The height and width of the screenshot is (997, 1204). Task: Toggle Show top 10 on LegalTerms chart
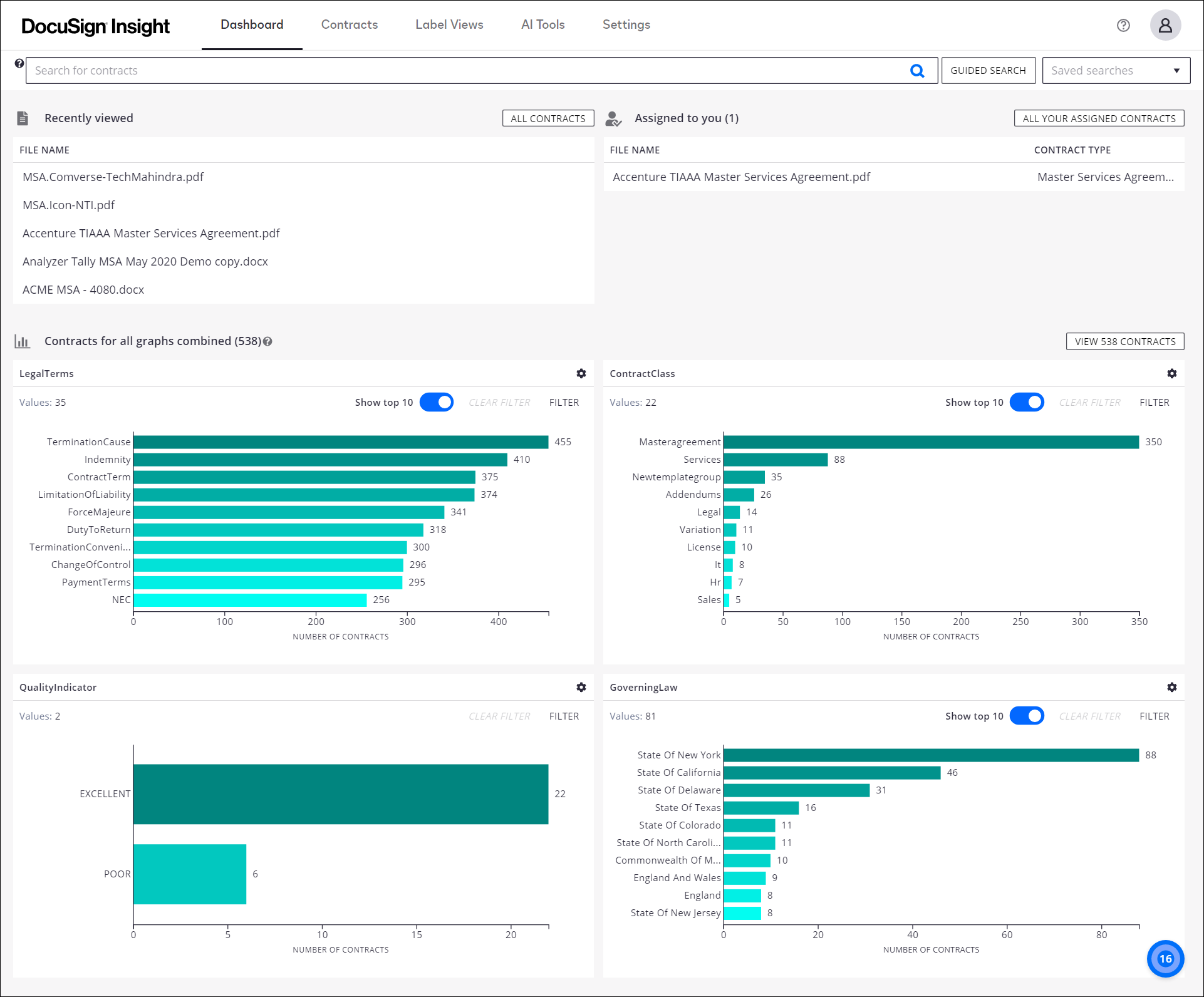(x=437, y=402)
